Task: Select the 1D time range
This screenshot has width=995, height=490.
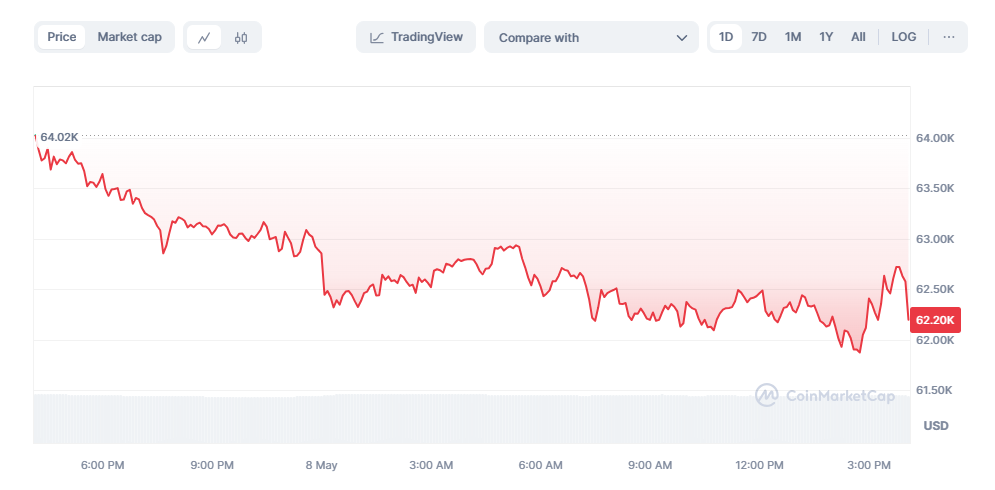Action: 726,37
